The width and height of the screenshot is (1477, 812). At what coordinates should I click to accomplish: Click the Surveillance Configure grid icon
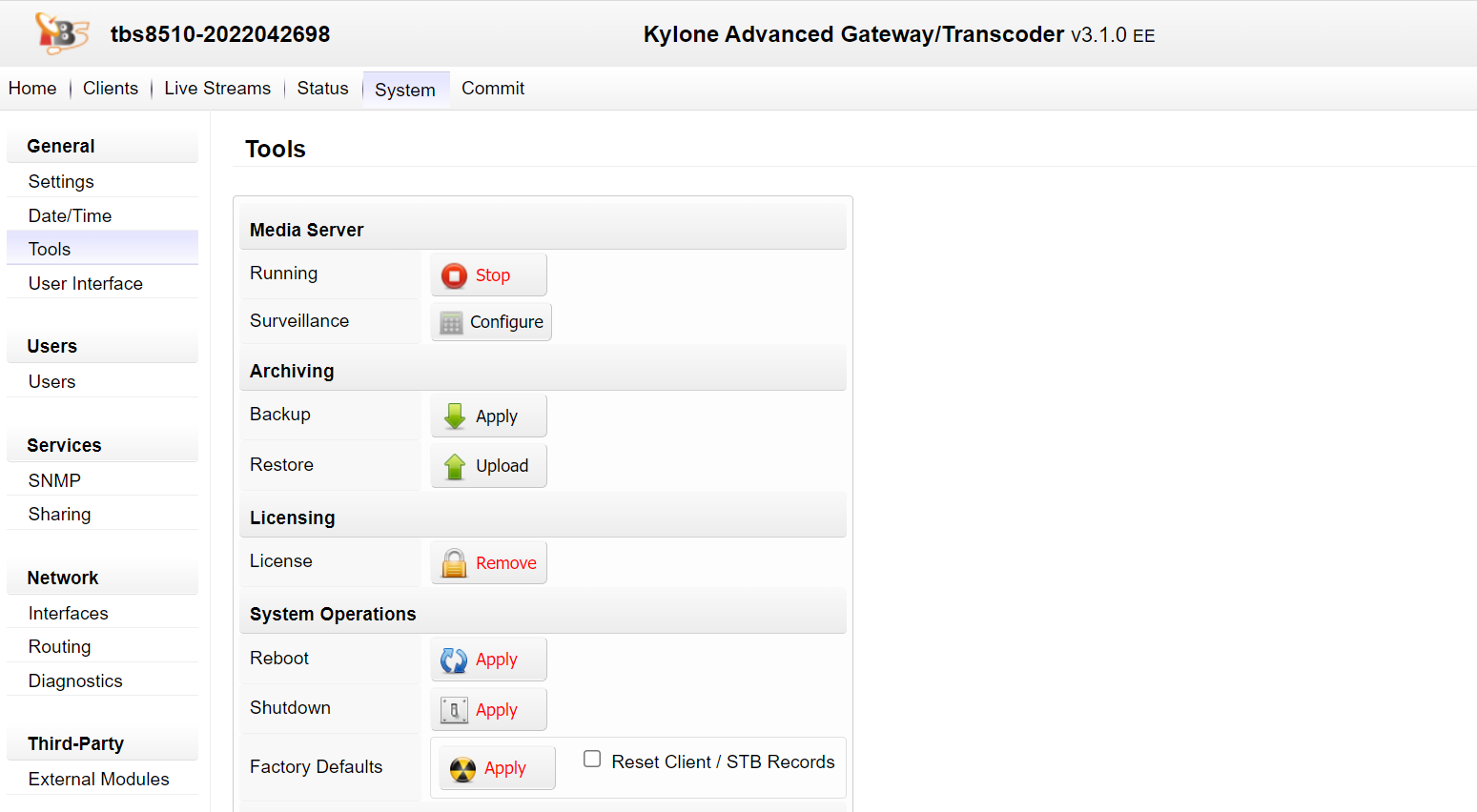click(451, 323)
